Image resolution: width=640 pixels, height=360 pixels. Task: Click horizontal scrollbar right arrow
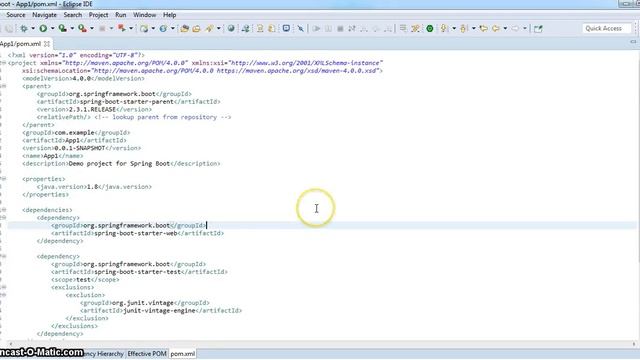coord(634,344)
